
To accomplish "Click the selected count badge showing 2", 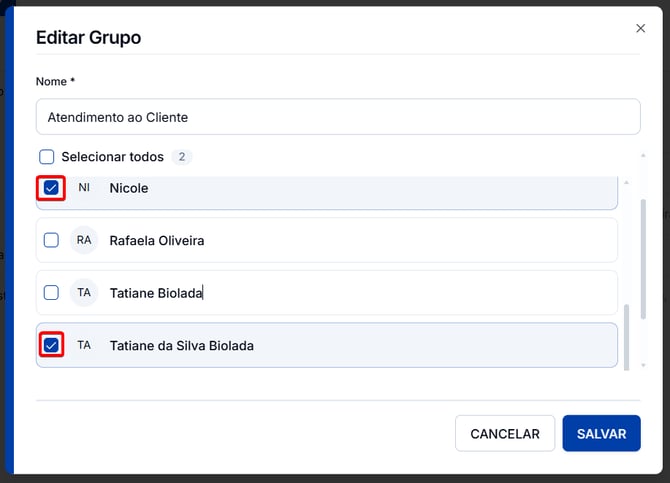I will pyautogui.click(x=182, y=157).
